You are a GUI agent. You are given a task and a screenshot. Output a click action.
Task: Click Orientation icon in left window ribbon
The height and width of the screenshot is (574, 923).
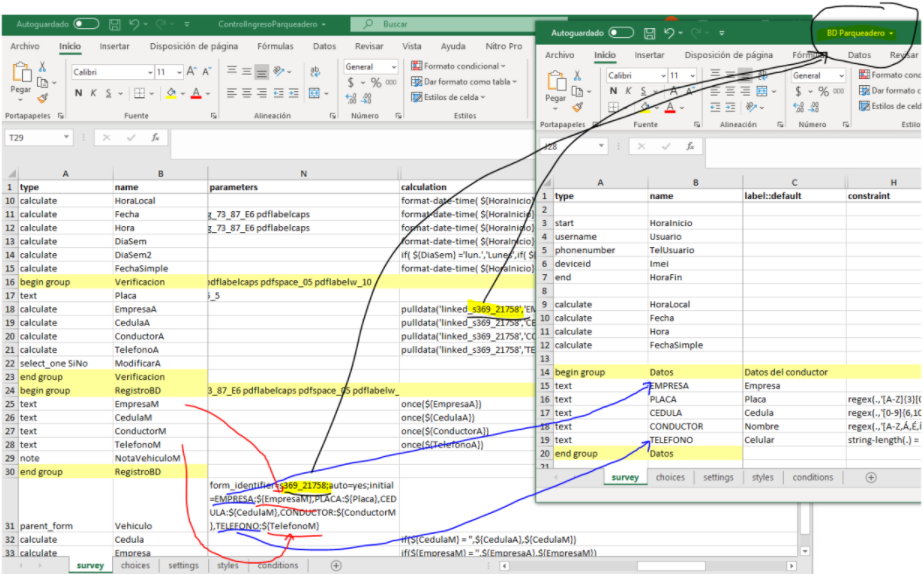click(278, 71)
